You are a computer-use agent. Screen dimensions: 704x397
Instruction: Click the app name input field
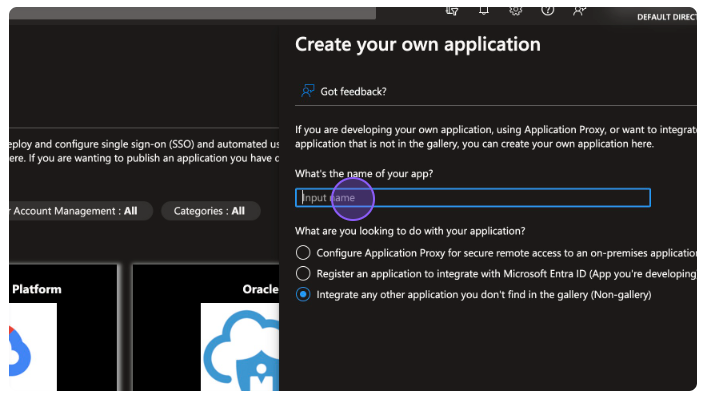coord(473,198)
